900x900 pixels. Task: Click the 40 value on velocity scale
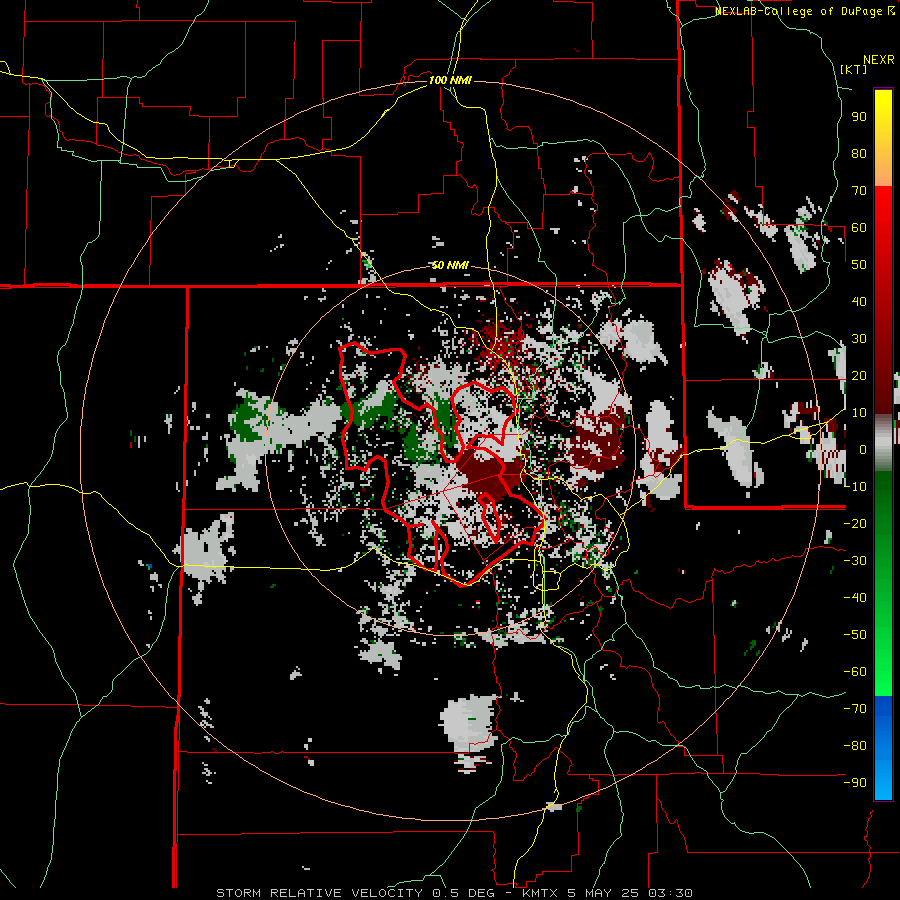[x=859, y=302]
